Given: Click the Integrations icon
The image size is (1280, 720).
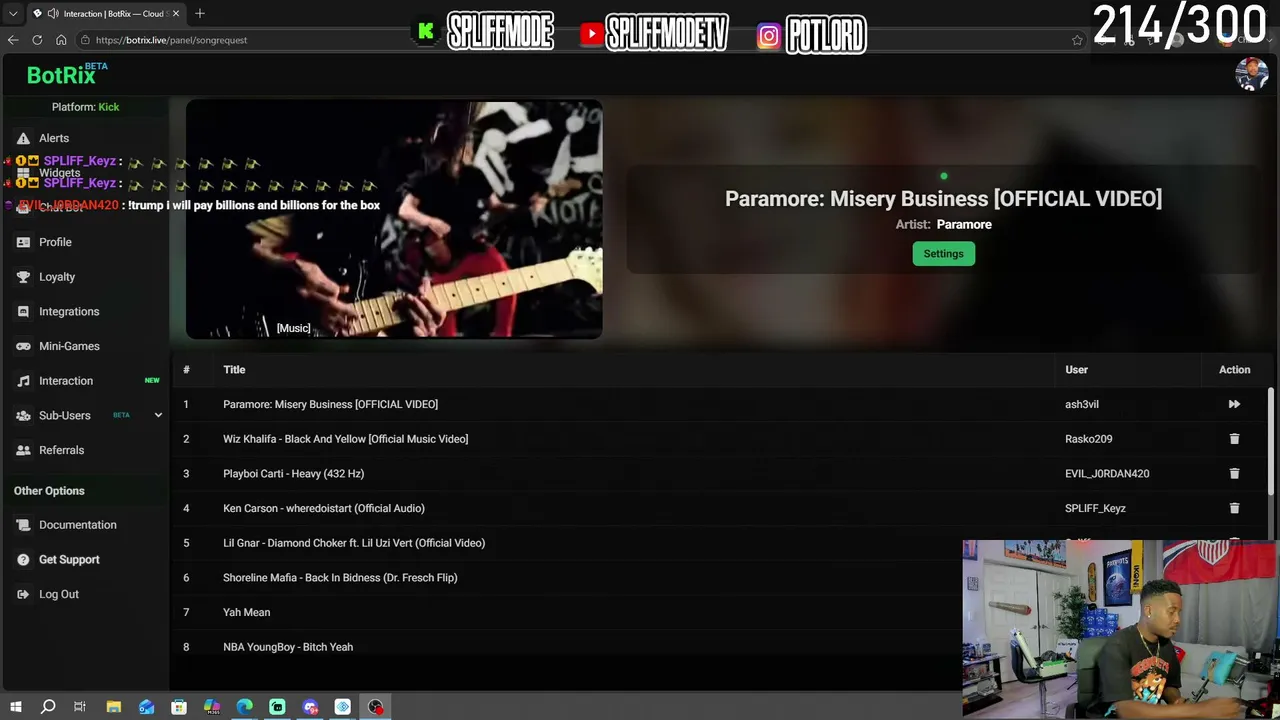Looking at the screenshot, I should [x=23, y=311].
